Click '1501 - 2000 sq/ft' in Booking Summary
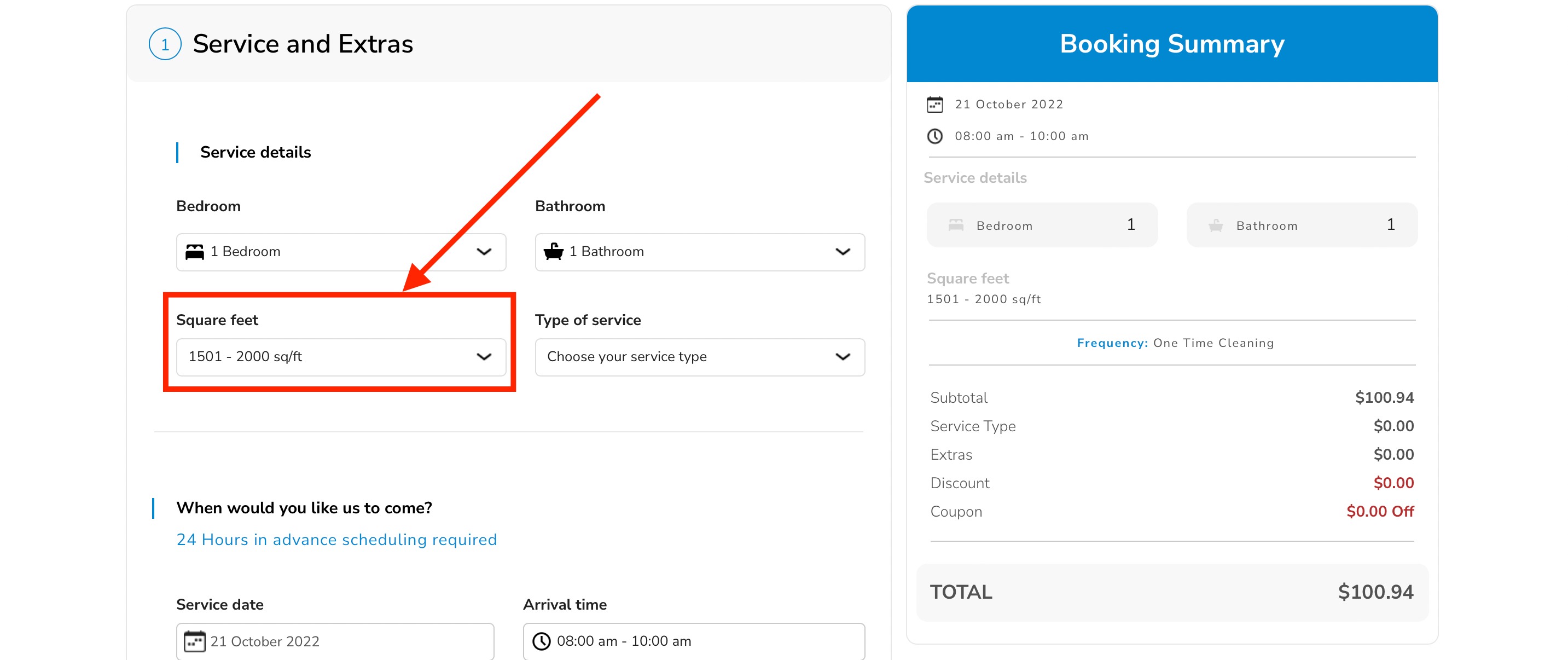Viewport: 1568px width, 660px height. [x=984, y=299]
